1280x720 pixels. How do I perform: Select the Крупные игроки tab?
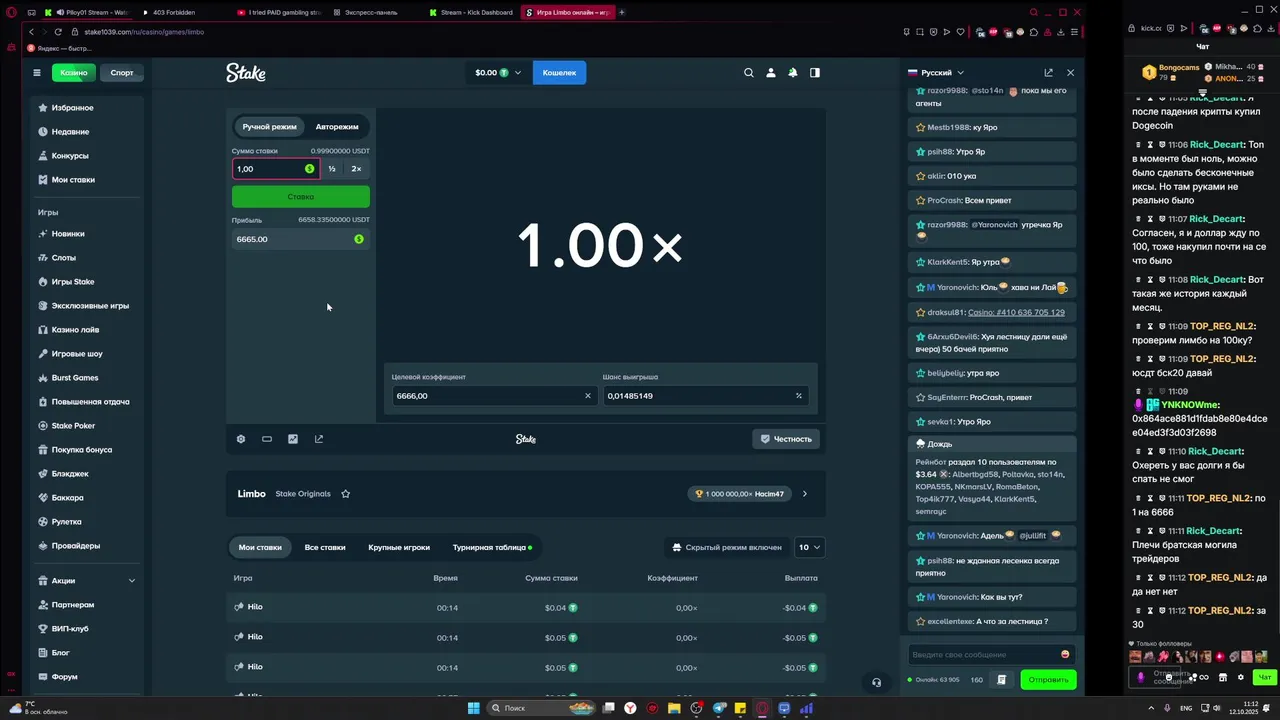[399, 547]
